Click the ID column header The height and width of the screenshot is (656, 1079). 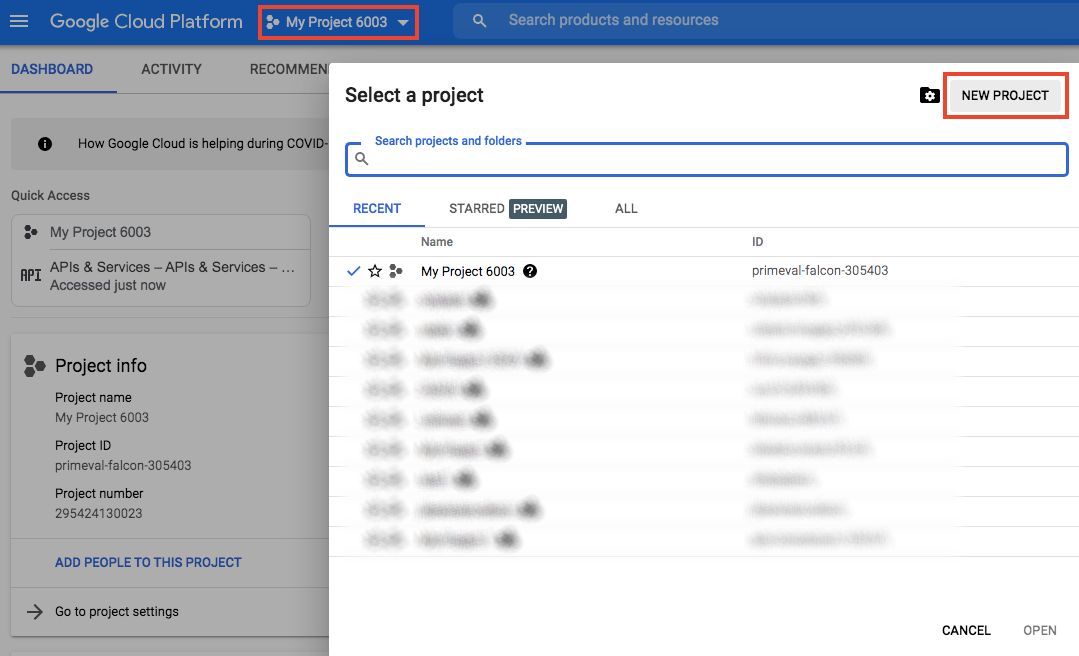point(757,242)
